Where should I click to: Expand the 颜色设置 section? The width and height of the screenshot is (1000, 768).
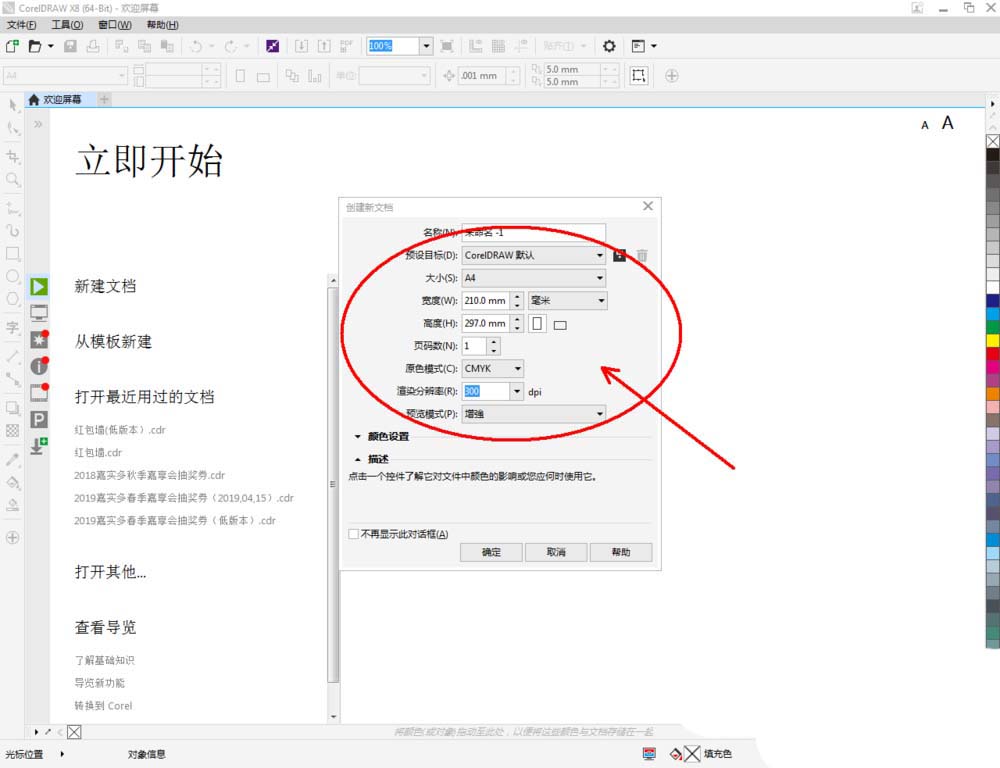pyautogui.click(x=358, y=437)
